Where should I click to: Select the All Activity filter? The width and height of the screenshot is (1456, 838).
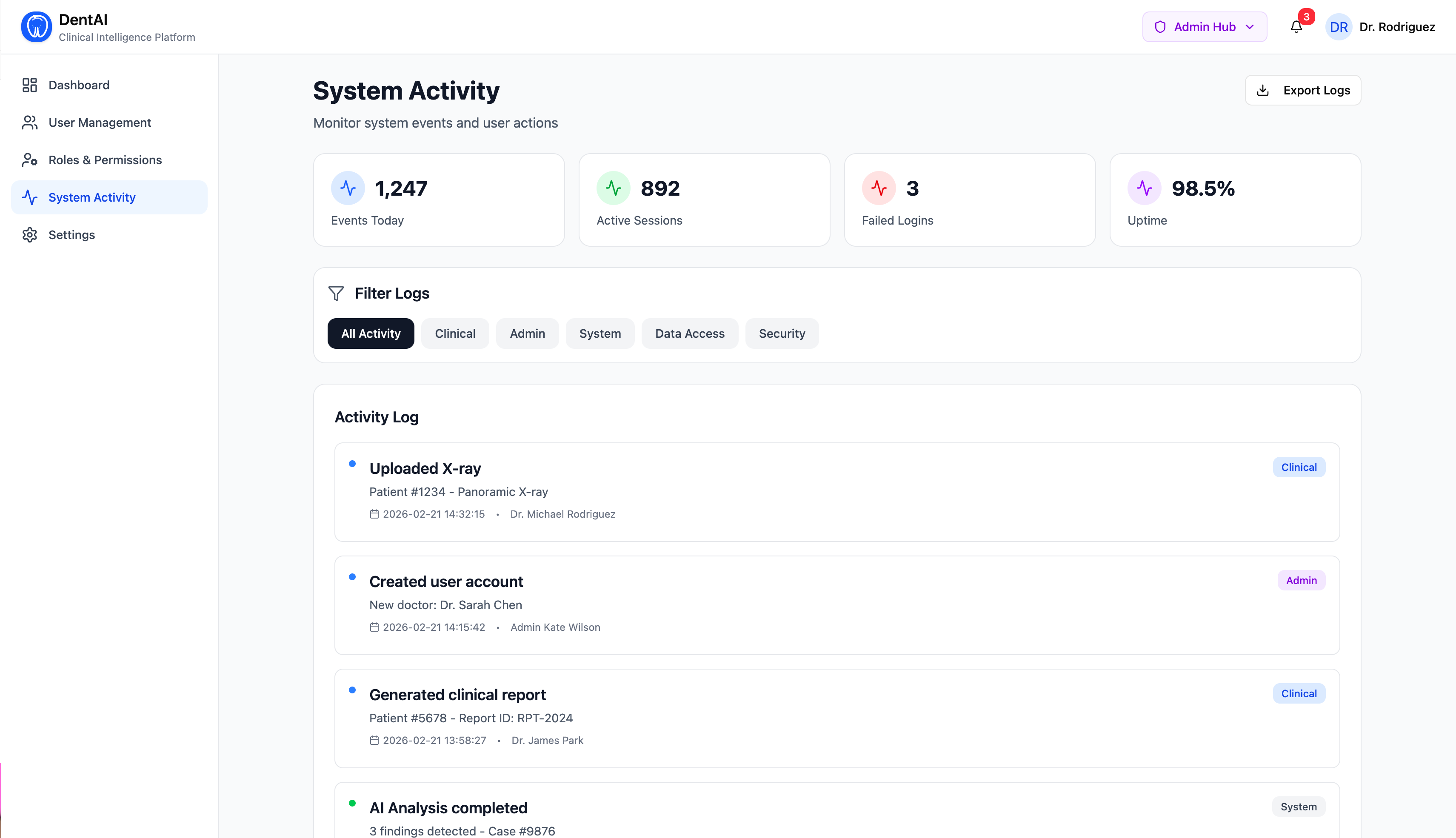click(371, 334)
